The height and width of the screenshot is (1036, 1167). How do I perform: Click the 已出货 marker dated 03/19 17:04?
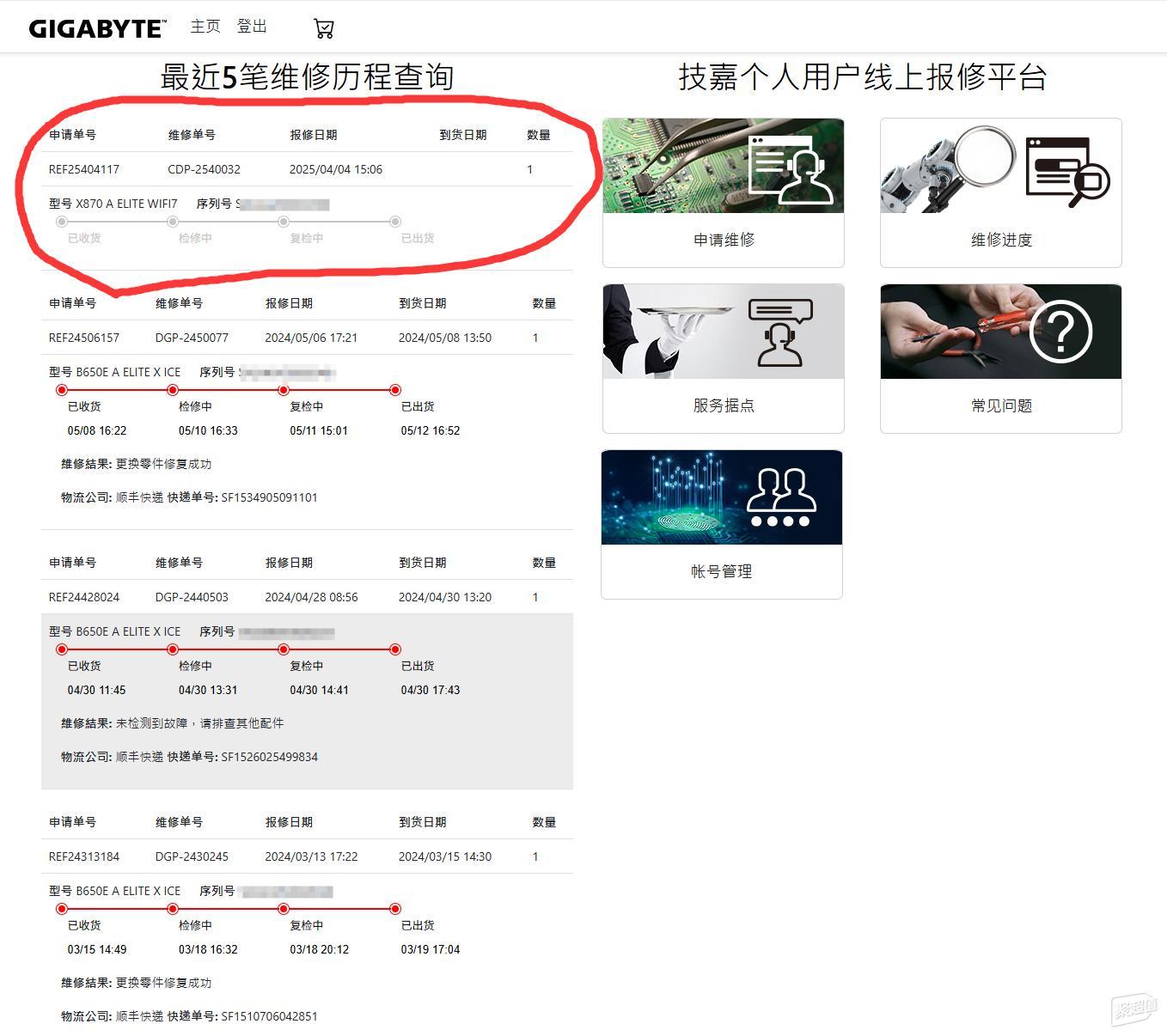[x=395, y=909]
